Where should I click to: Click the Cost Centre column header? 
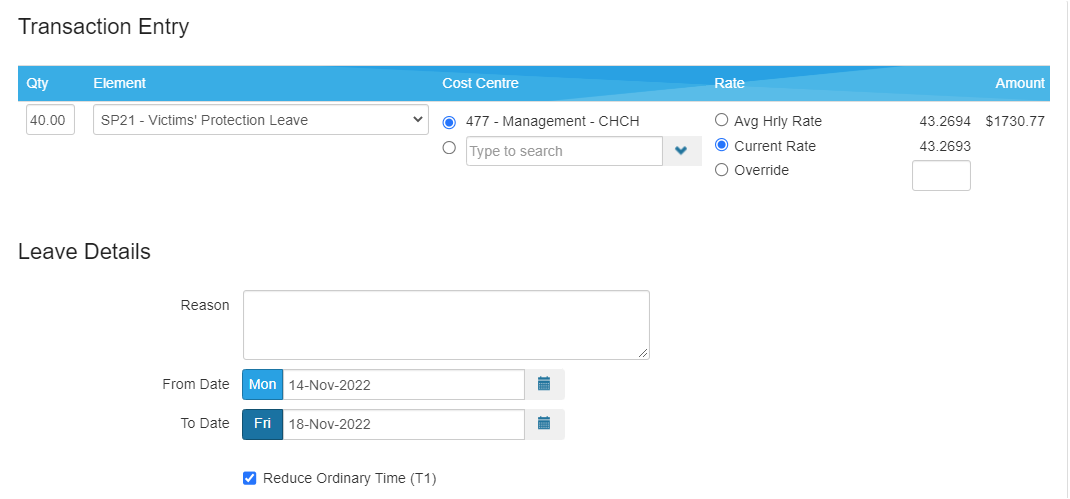click(480, 83)
